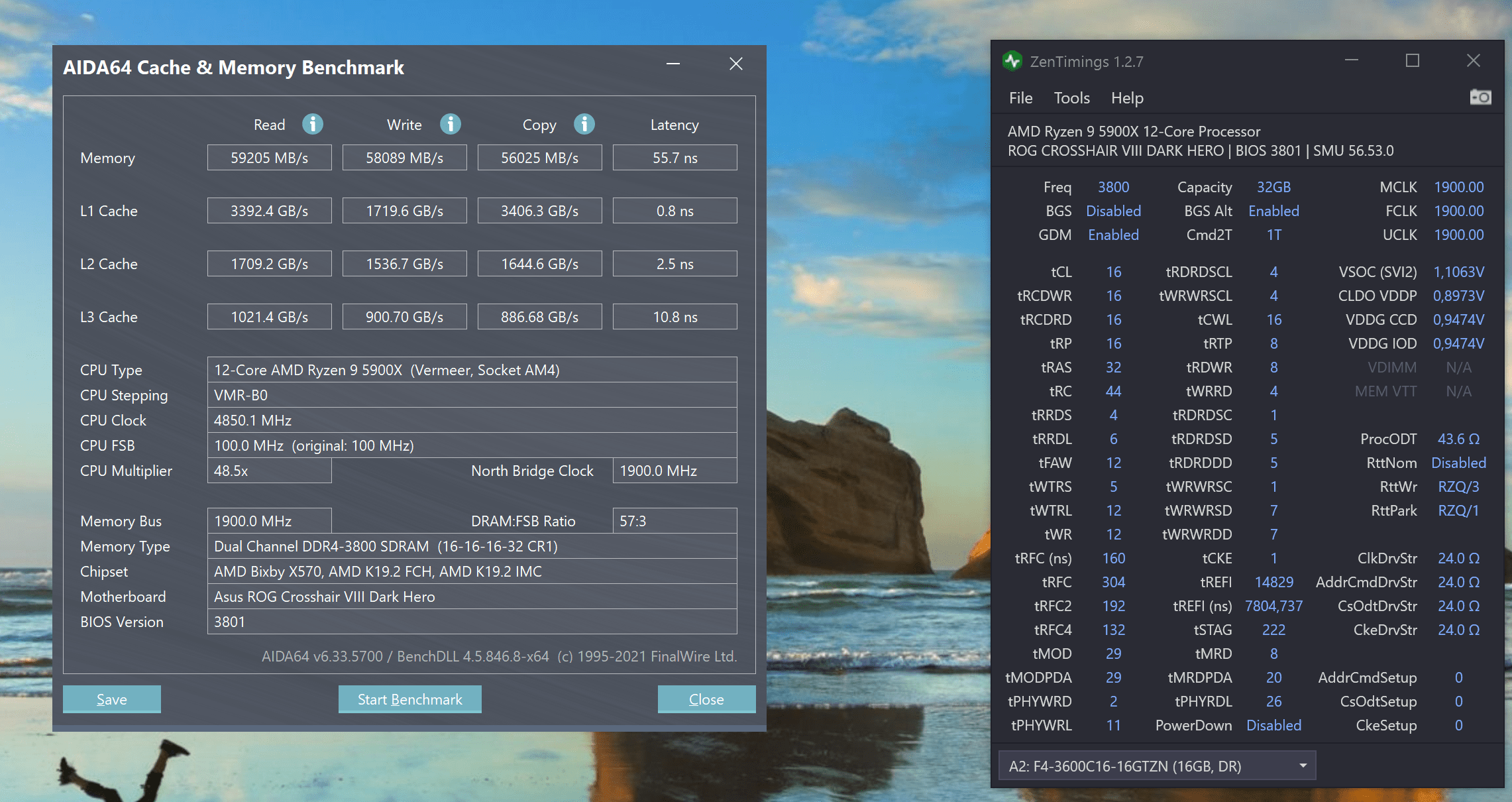The width and height of the screenshot is (1512, 802).
Task: Select Memory Latency value 55.7 ns
Action: coord(675,158)
